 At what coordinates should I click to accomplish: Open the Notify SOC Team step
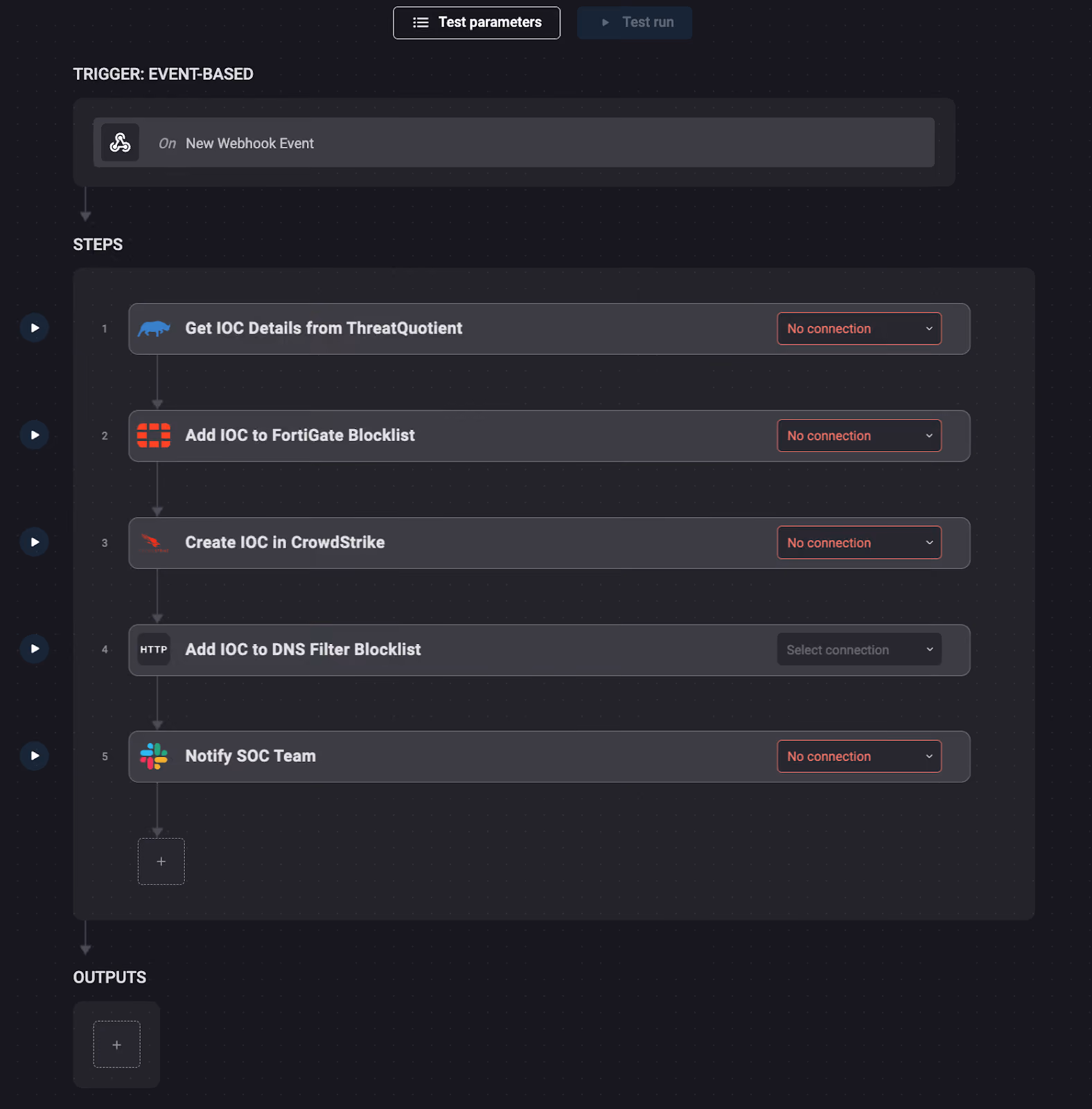click(549, 756)
